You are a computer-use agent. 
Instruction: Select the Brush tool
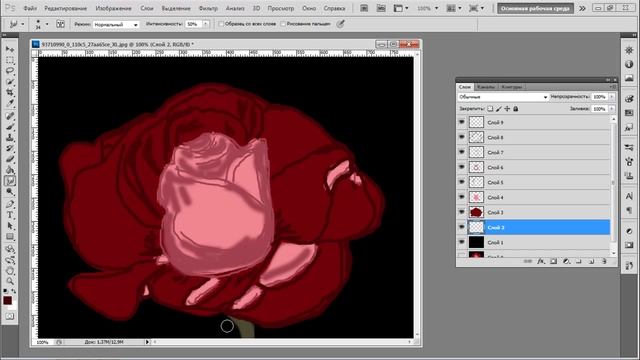coord(10,127)
